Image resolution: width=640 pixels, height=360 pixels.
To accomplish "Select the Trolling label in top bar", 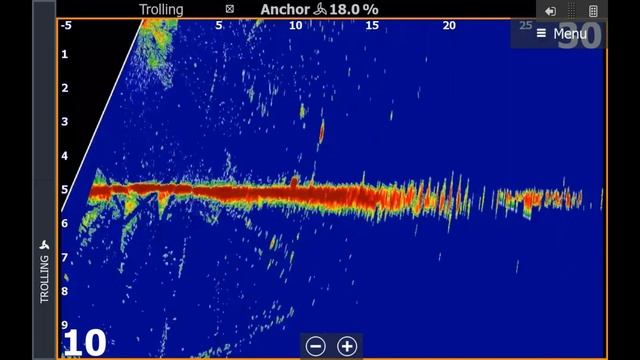I will pos(161,9).
